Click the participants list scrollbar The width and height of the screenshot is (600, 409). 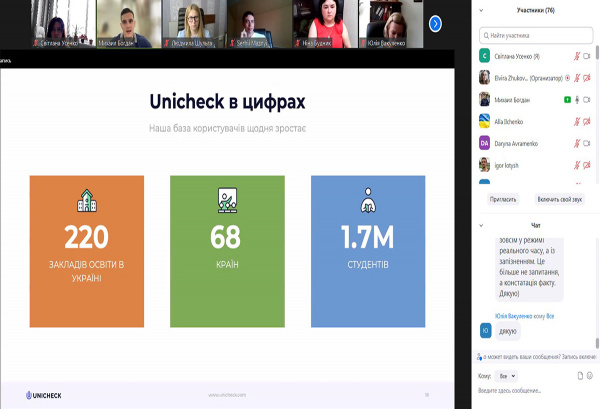597,52
